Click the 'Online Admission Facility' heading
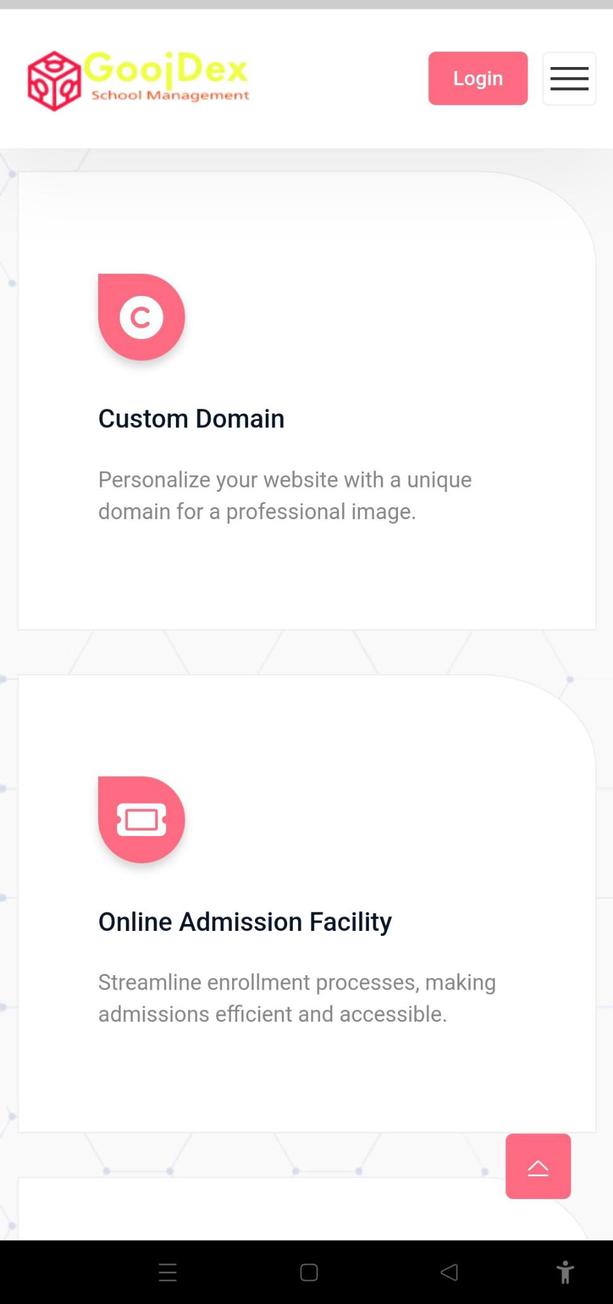Viewport: 613px width, 1304px height. coord(245,921)
